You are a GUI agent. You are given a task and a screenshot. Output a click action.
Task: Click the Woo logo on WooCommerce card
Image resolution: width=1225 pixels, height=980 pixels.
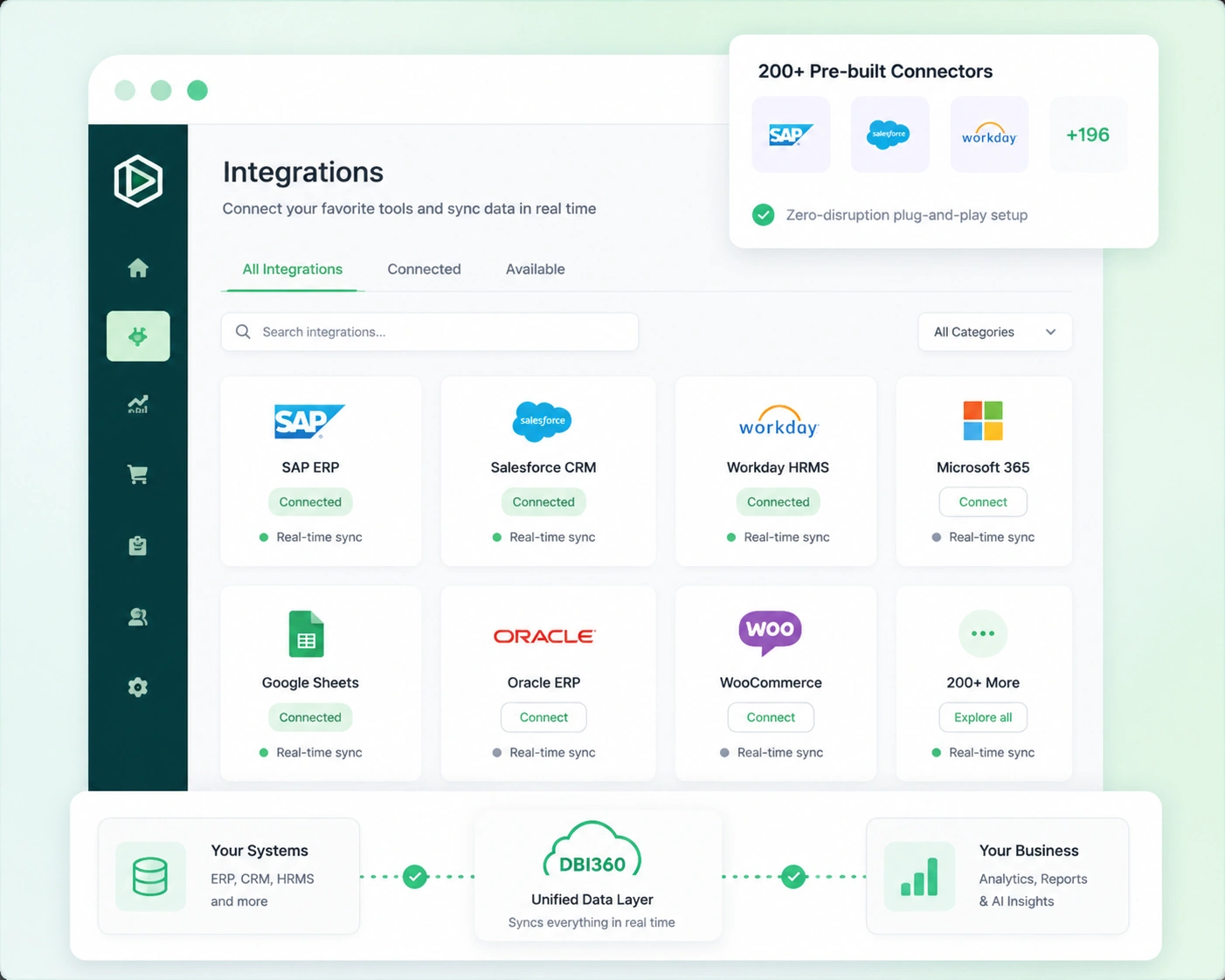pyautogui.click(x=770, y=632)
